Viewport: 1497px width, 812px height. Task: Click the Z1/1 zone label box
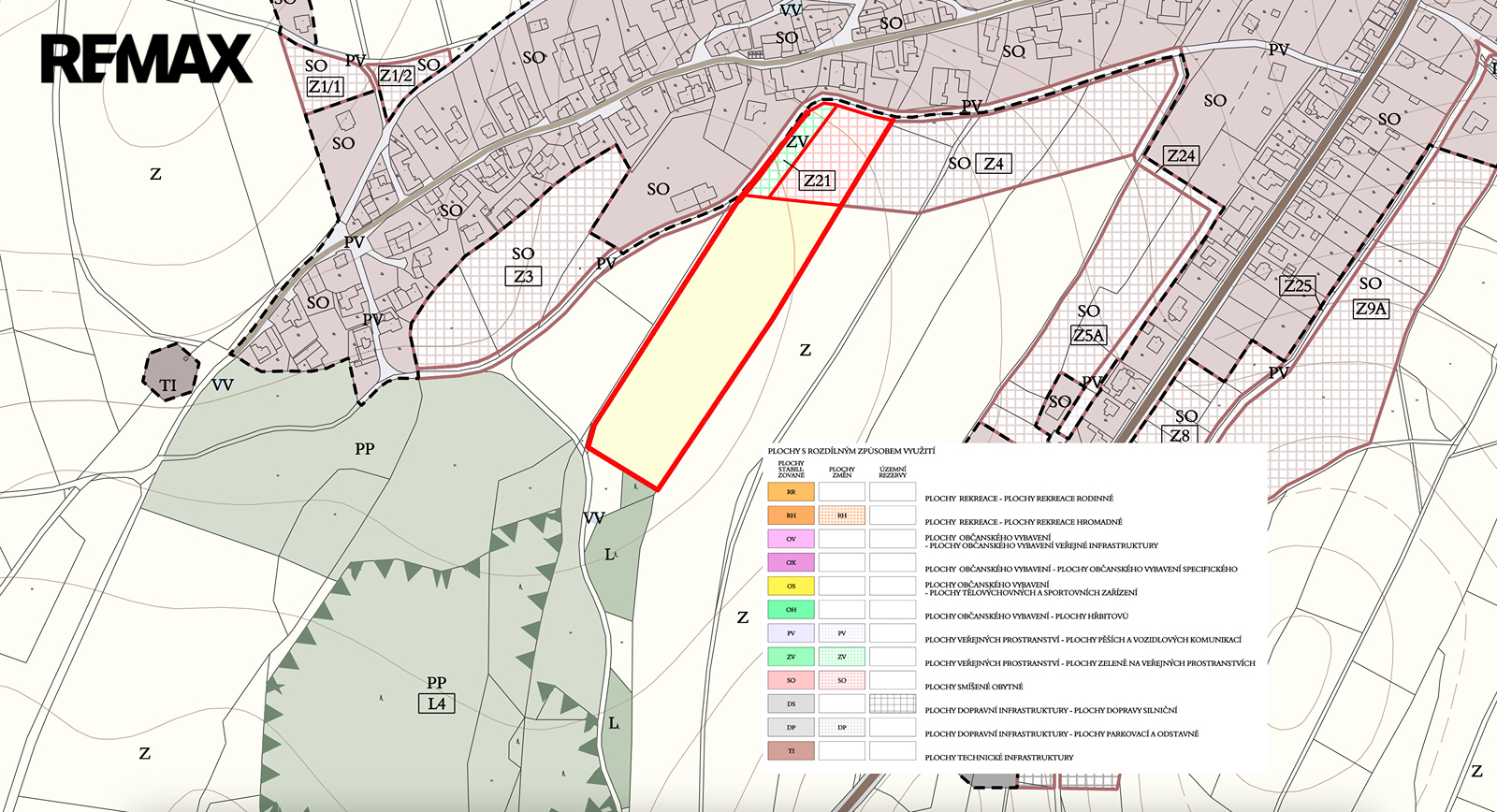coord(325,87)
